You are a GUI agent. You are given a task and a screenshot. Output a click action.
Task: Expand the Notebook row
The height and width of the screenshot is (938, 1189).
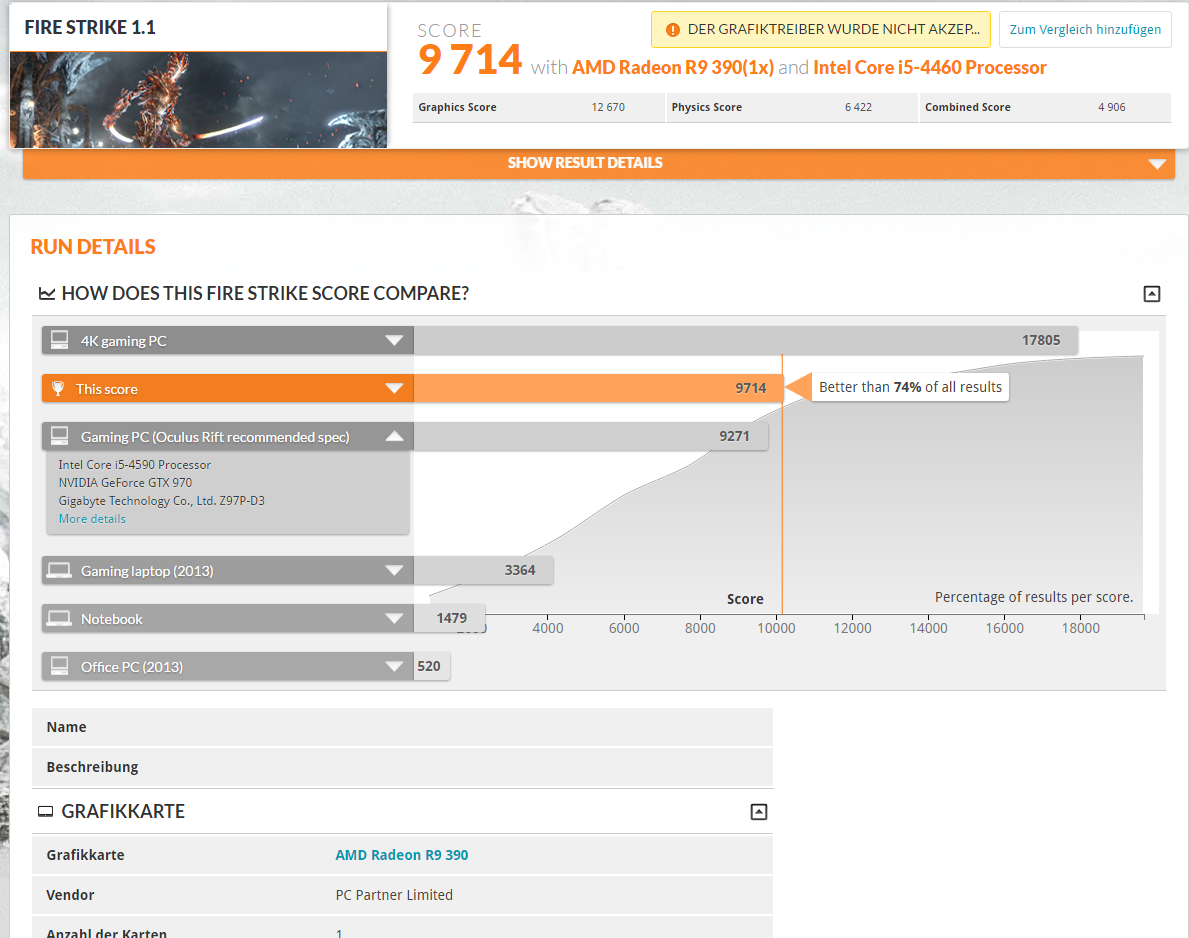(x=394, y=618)
